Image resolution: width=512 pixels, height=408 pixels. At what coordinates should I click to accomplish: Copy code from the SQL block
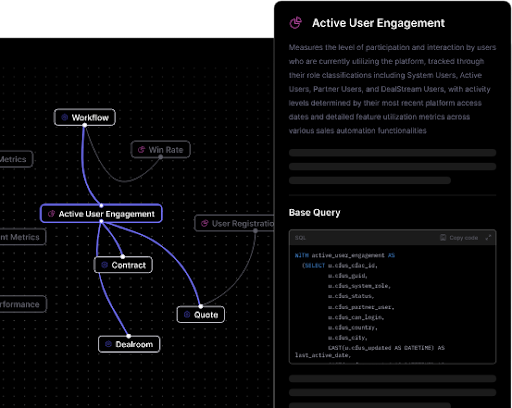tap(459, 238)
